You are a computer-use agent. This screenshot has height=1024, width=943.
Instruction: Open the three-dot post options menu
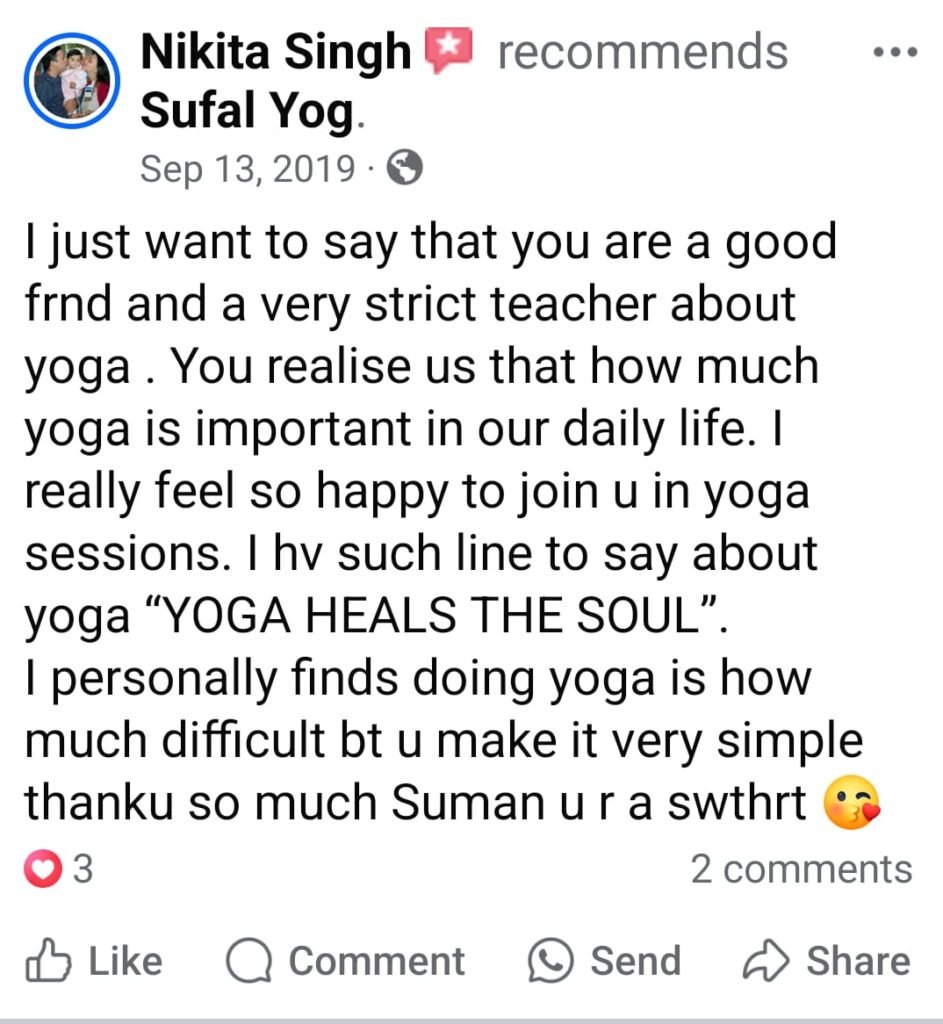pos(896,52)
